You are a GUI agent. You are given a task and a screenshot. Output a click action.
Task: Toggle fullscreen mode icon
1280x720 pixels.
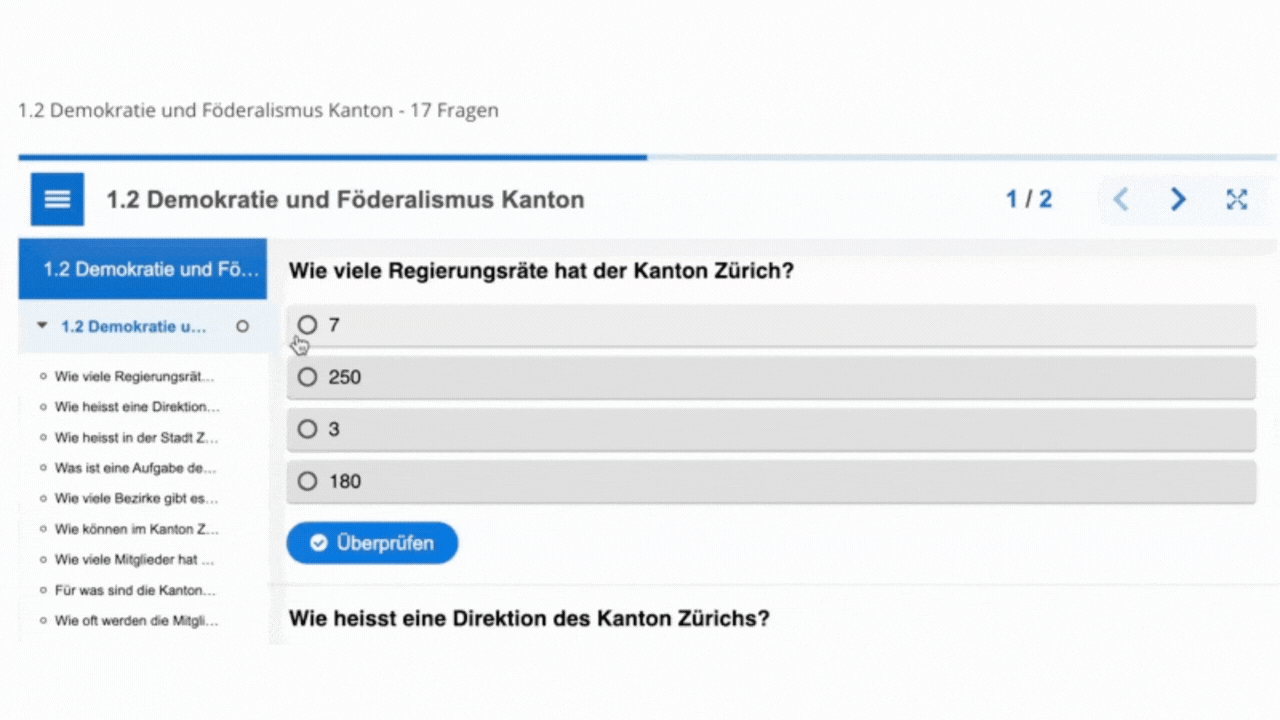coord(1237,200)
